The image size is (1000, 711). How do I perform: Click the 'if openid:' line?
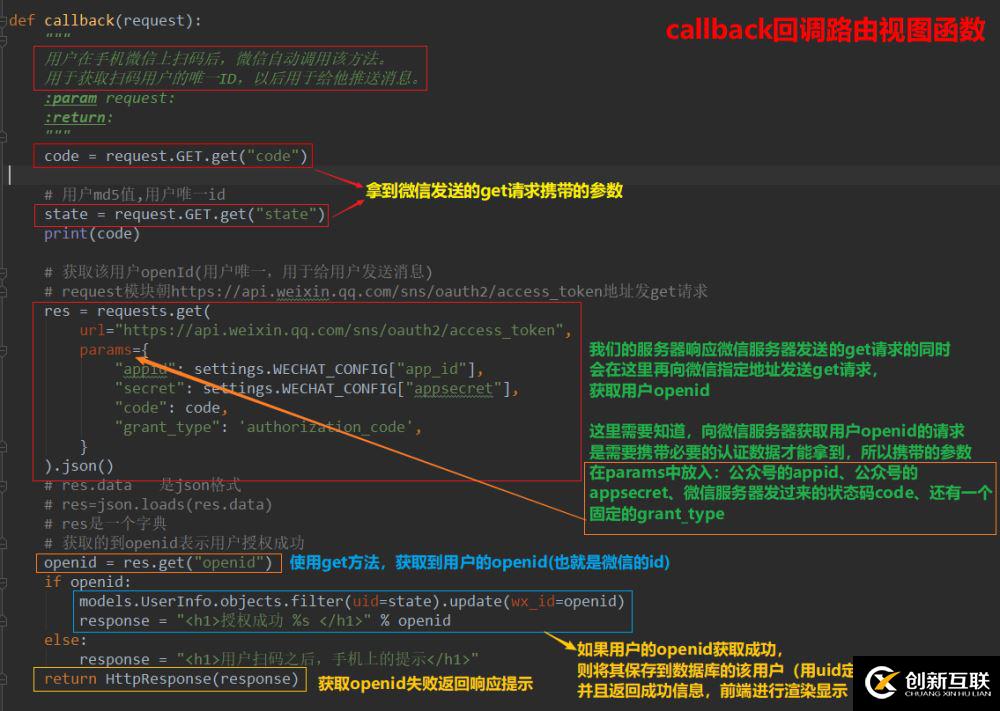click(x=87, y=582)
